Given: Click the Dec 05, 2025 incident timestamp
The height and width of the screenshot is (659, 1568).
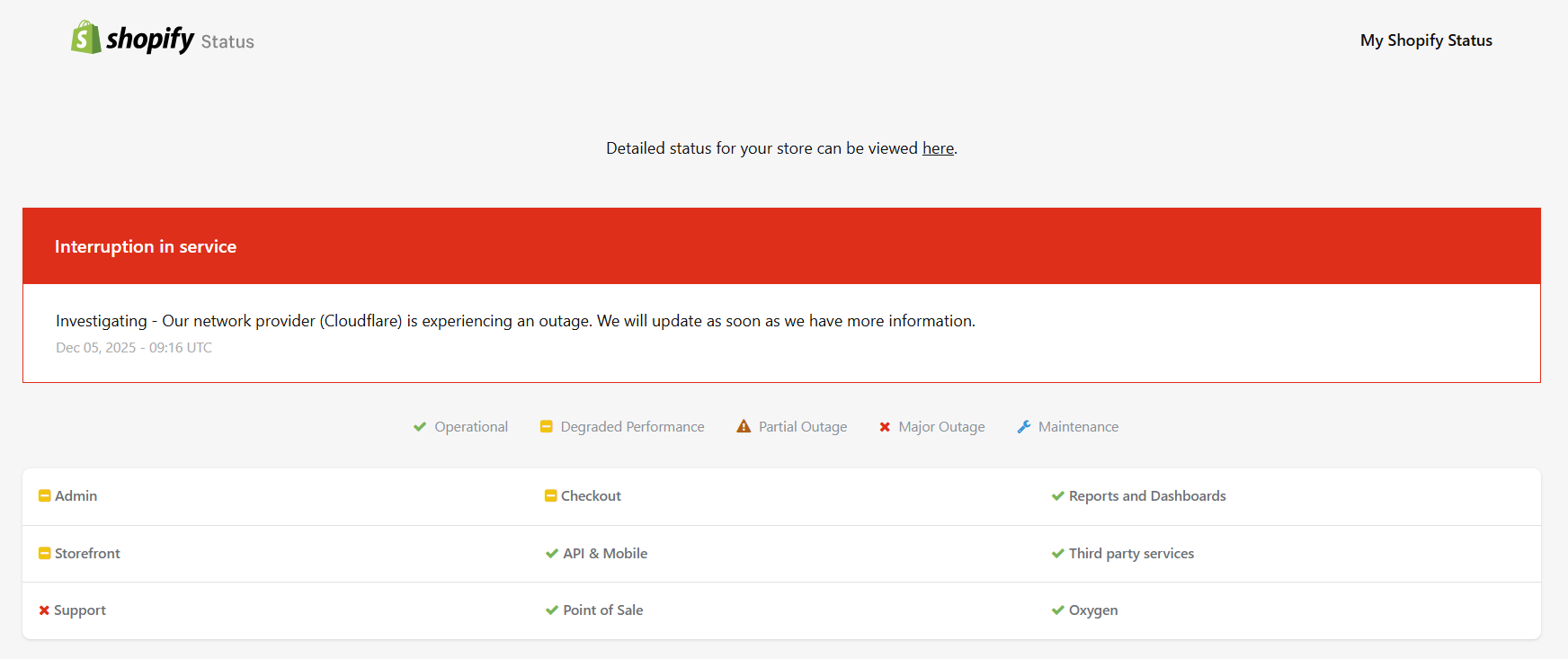Looking at the screenshot, I should pos(134,348).
